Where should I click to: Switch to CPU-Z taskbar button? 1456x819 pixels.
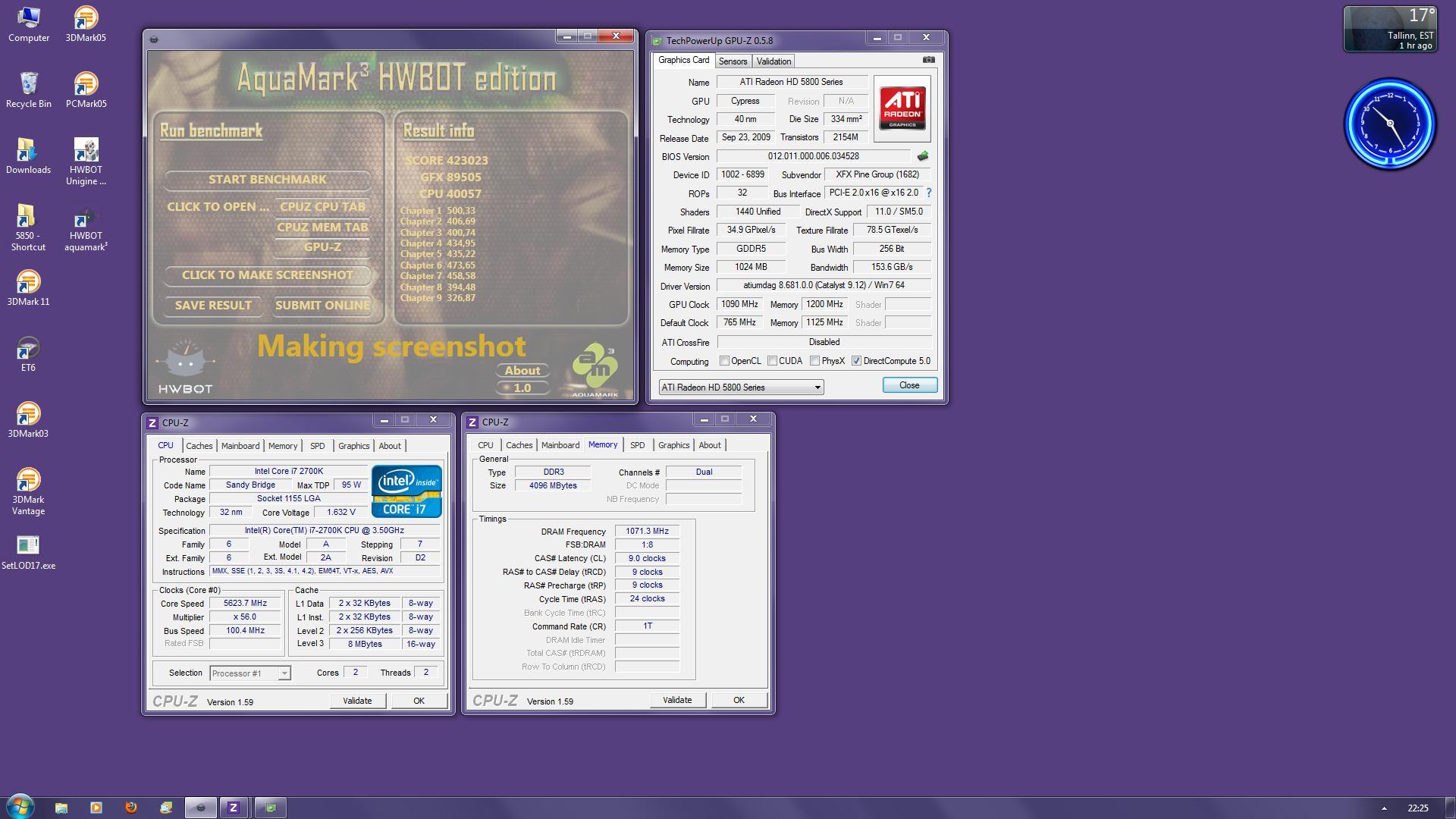point(234,808)
